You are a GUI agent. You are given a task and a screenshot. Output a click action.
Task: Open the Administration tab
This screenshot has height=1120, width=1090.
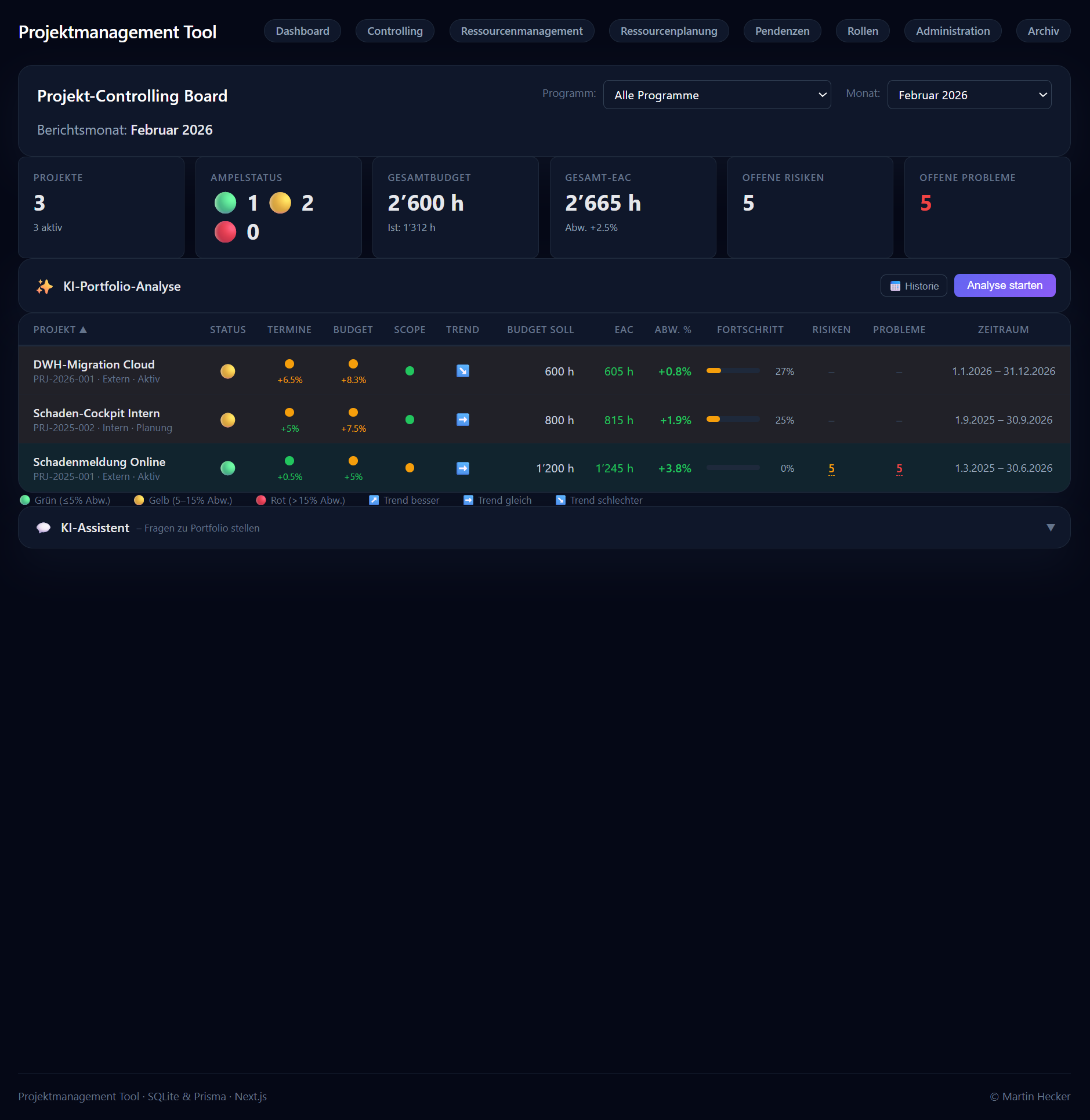coord(953,31)
